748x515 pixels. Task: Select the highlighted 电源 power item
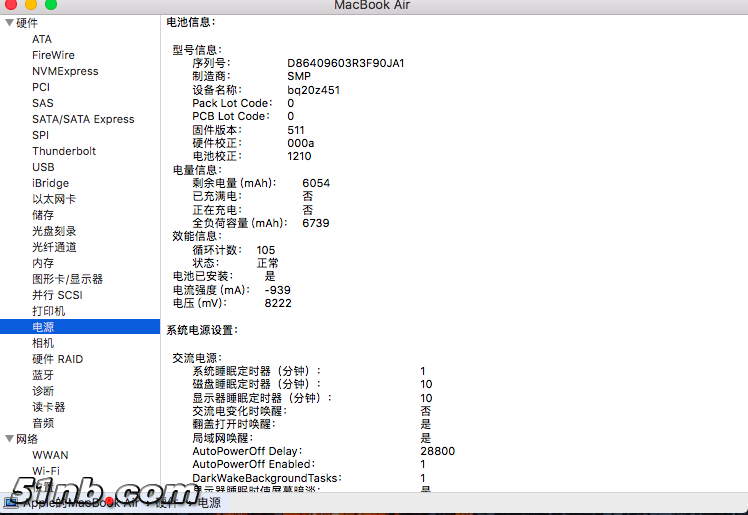(43, 327)
